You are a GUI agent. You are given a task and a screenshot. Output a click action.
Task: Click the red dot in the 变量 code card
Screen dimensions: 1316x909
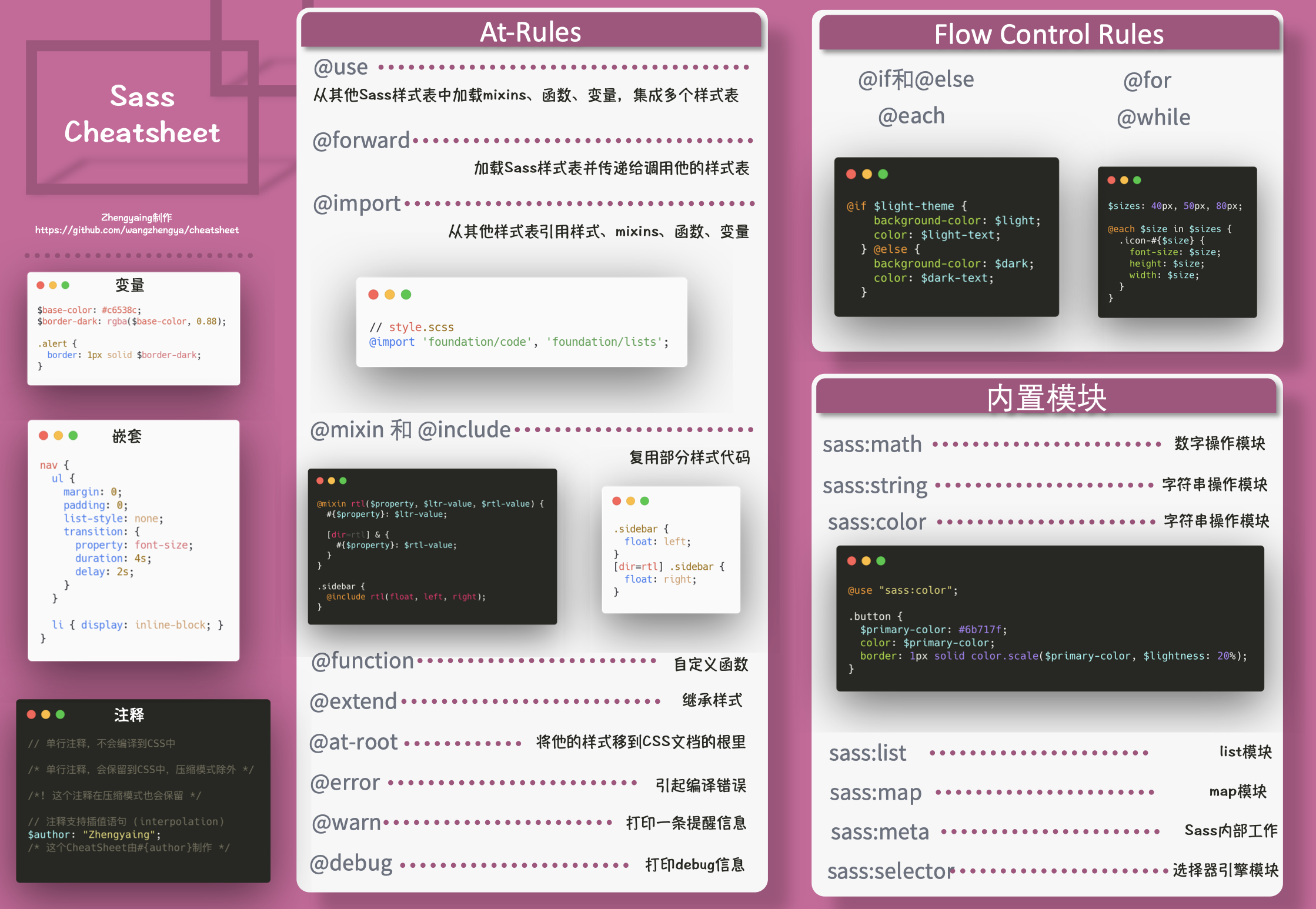coord(41,285)
